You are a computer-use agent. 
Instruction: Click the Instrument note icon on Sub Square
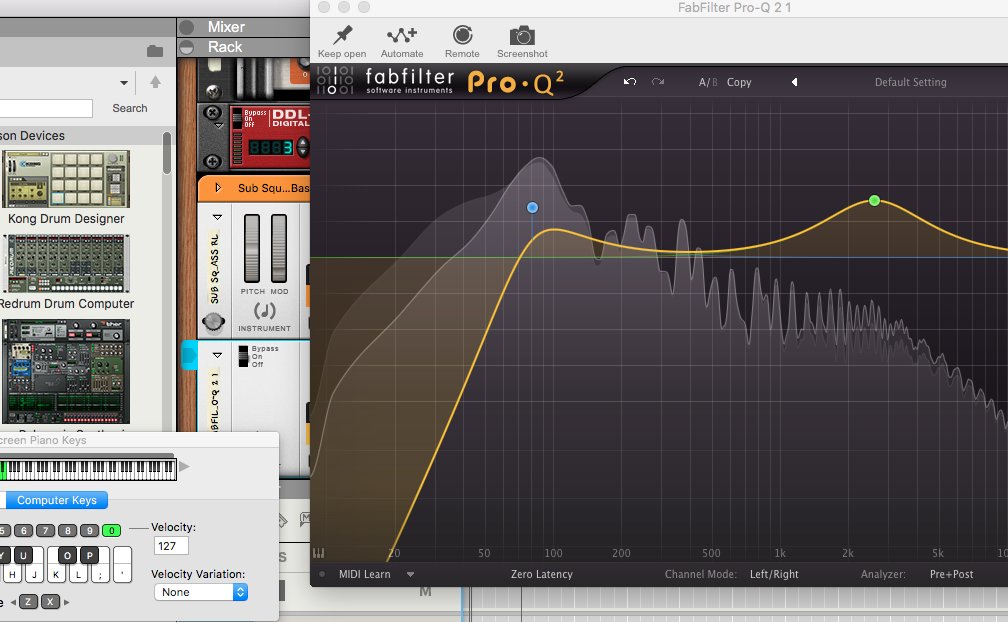pyautogui.click(x=265, y=311)
